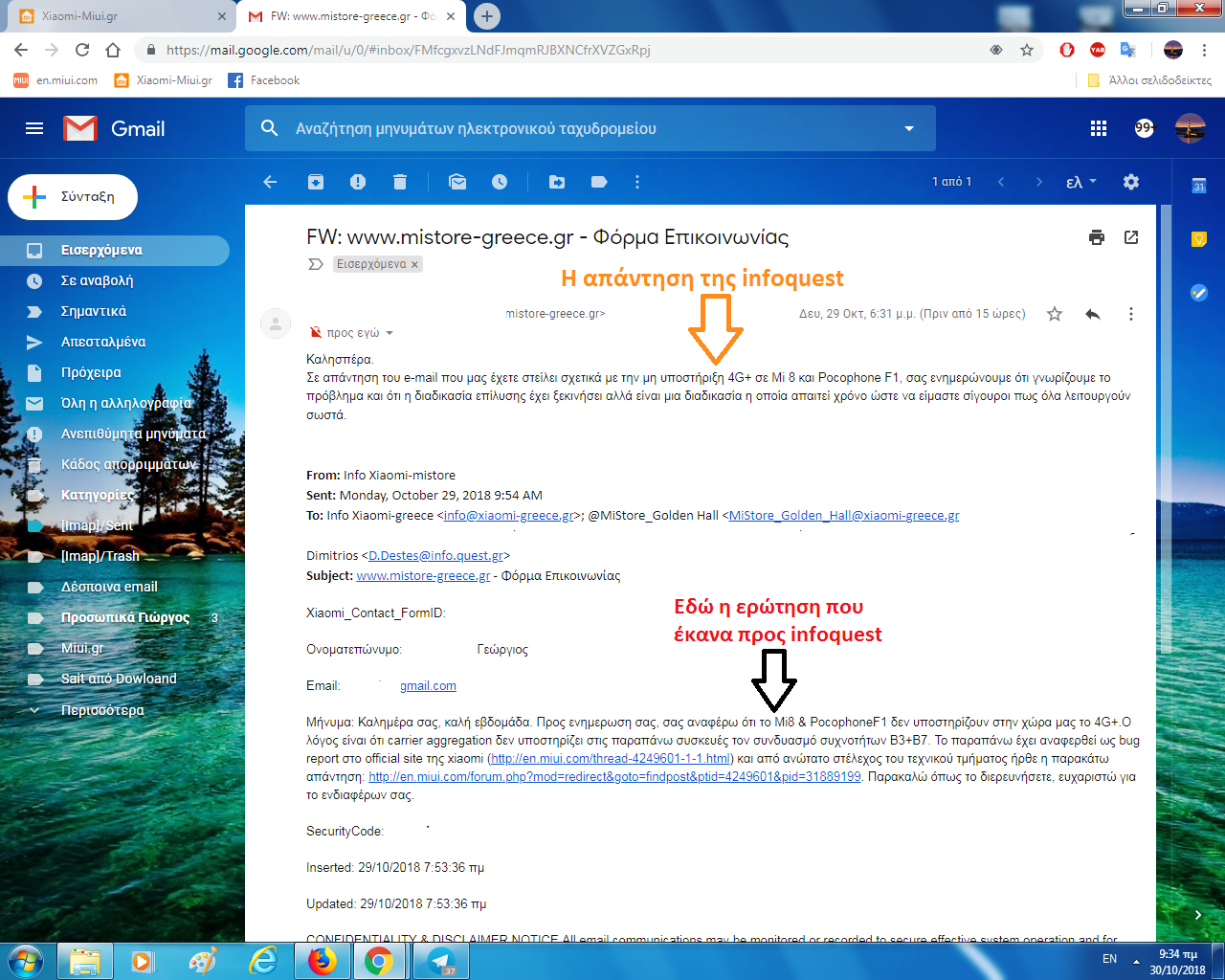Open the en.miui.com thread-4249601 link
Screen dimensions: 1225x980
611,758
